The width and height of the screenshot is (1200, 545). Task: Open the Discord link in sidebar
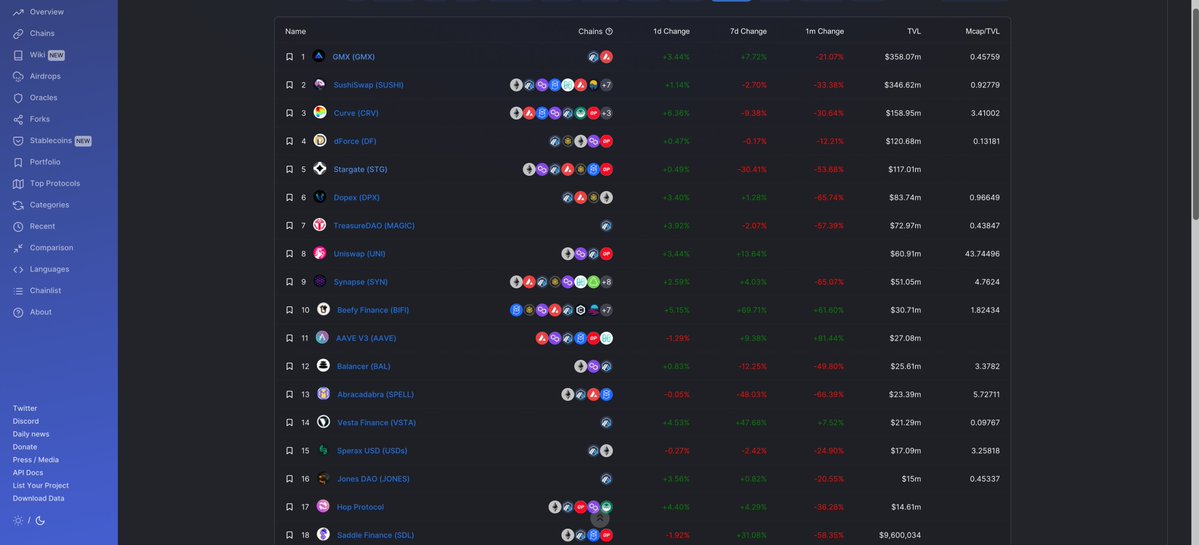point(26,421)
